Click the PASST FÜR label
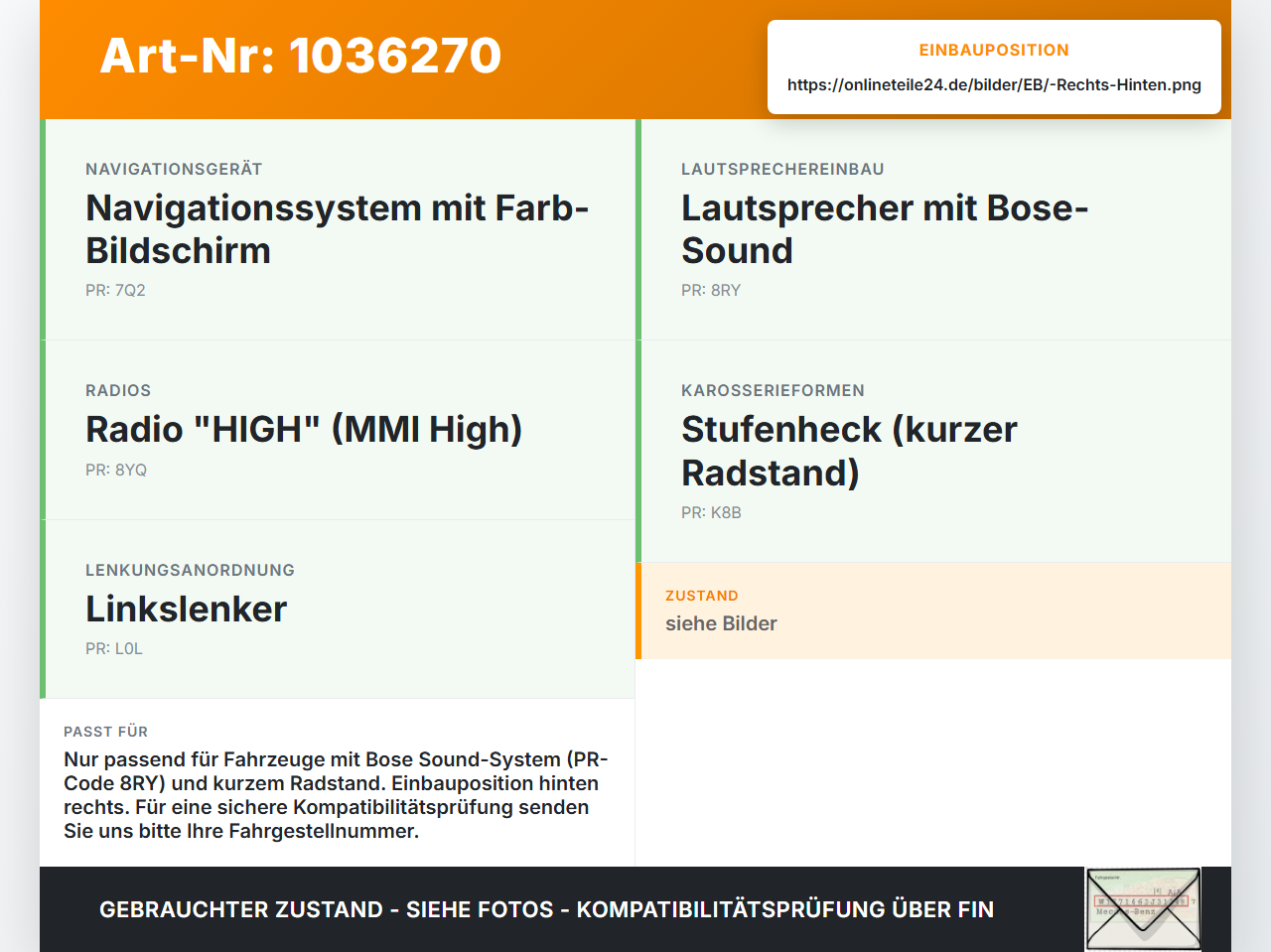This screenshot has height=952, width=1271. [x=105, y=732]
